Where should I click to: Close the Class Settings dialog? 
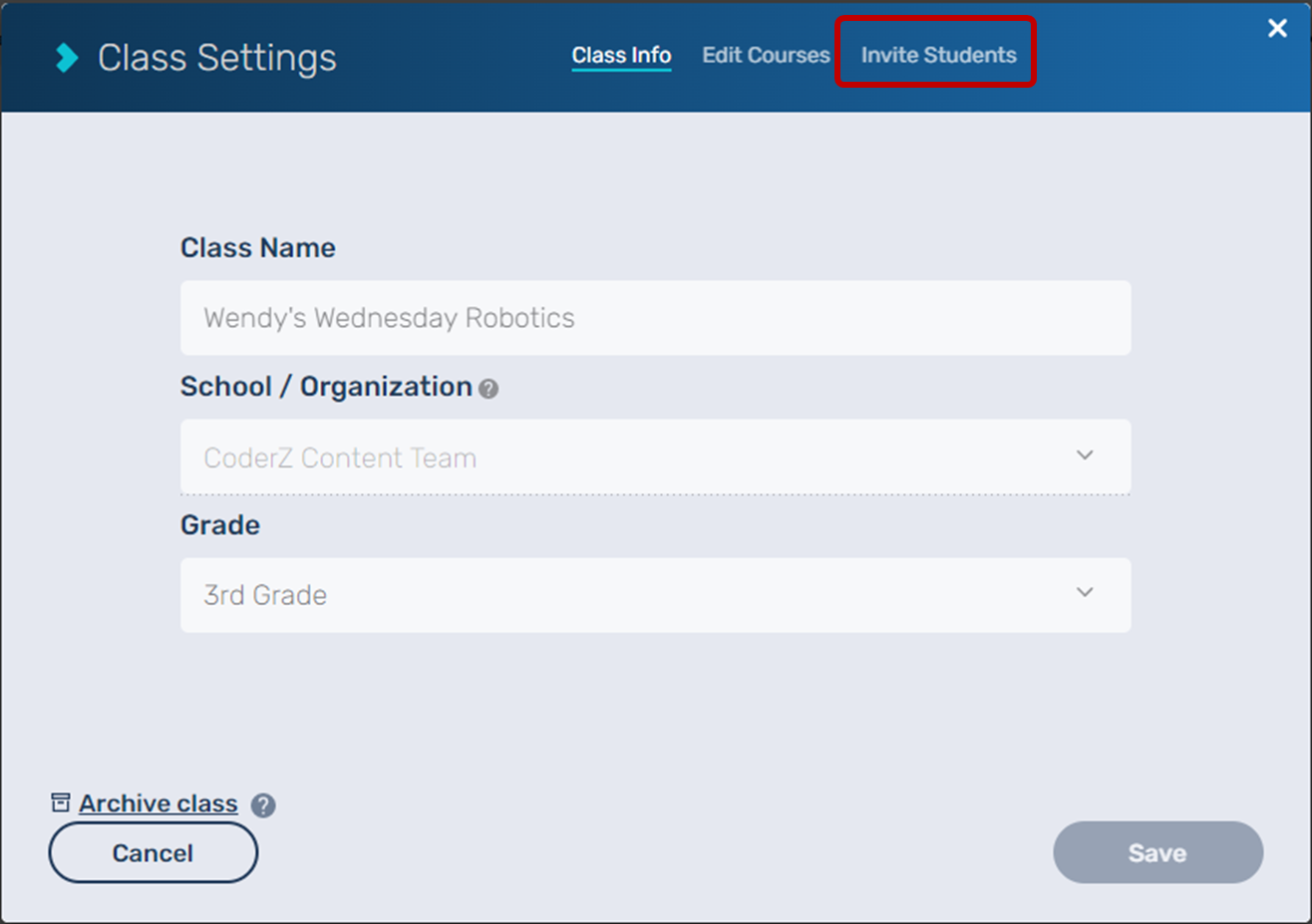pyautogui.click(x=1277, y=29)
